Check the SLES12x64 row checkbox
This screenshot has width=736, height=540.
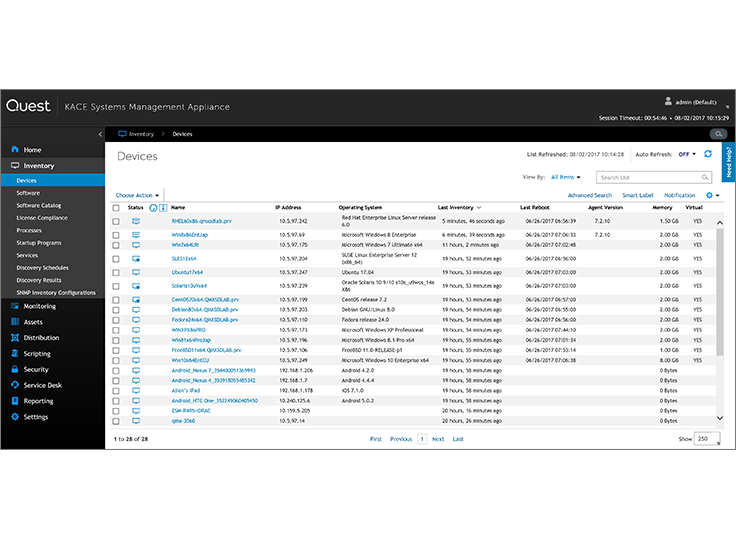116,259
